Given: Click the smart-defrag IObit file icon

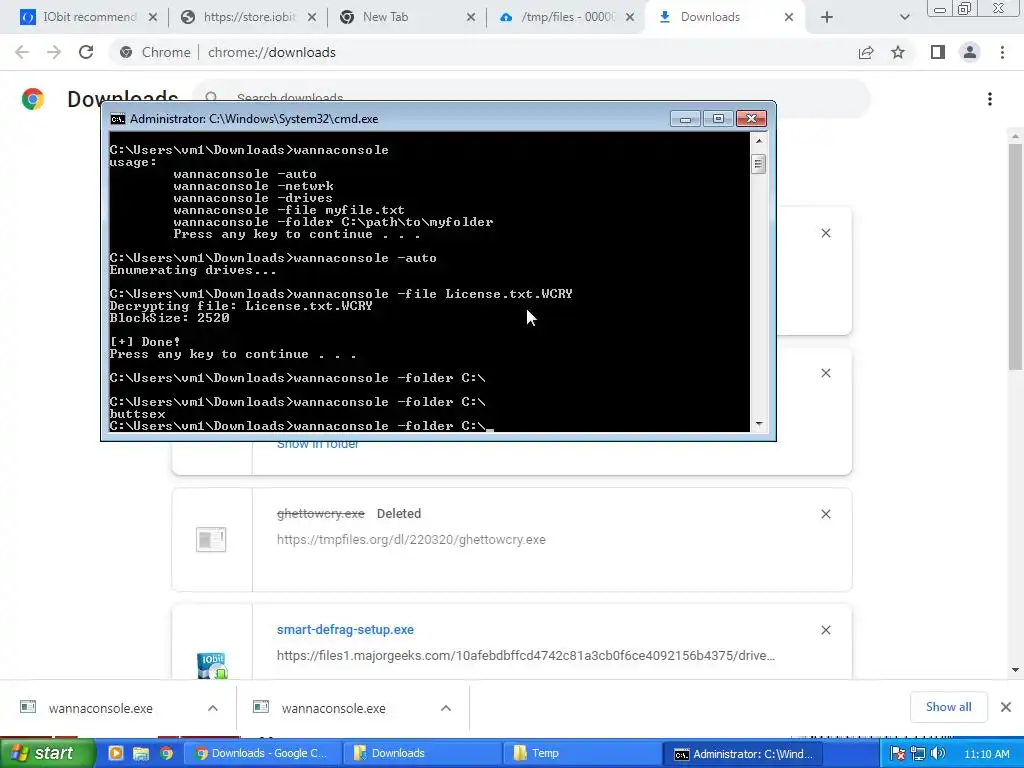Looking at the screenshot, I should click(x=211, y=665).
